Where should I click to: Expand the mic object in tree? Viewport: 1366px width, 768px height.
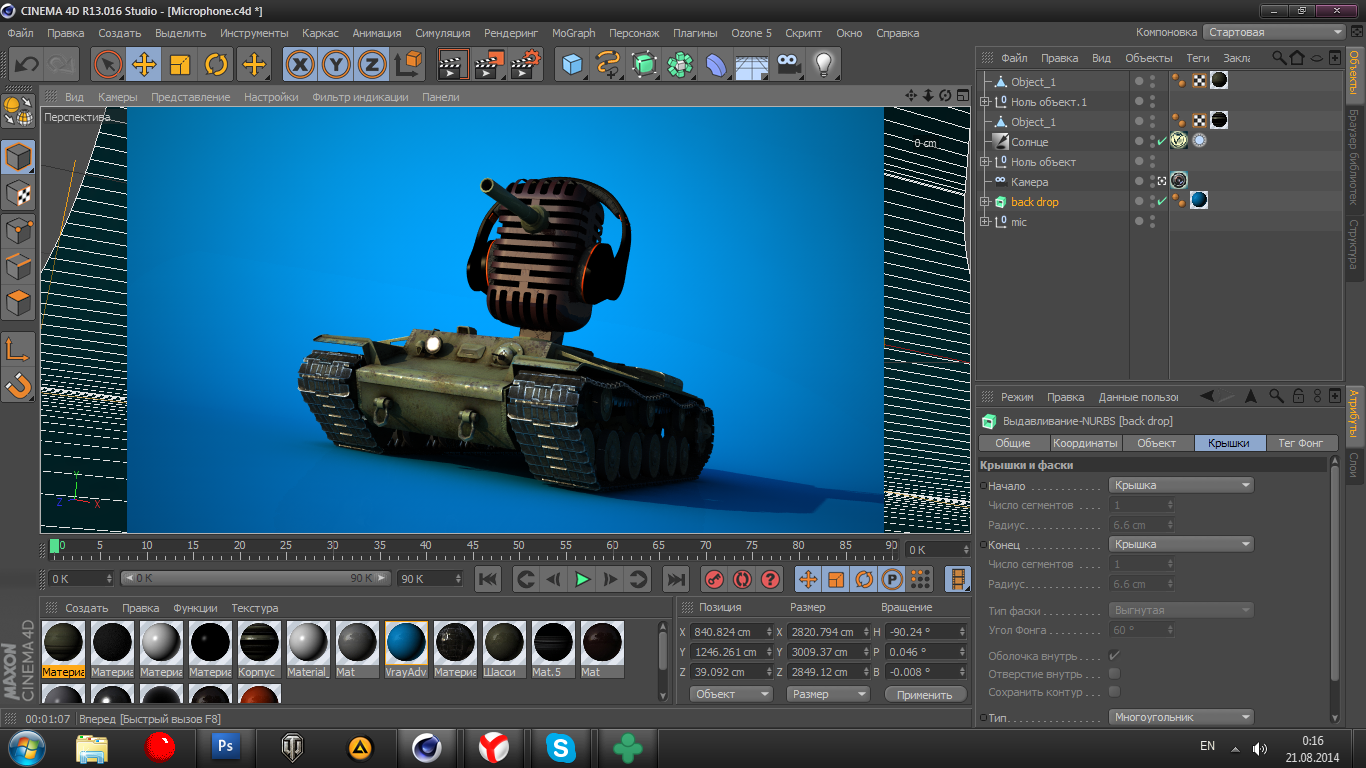pyautogui.click(x=985, y=222)
